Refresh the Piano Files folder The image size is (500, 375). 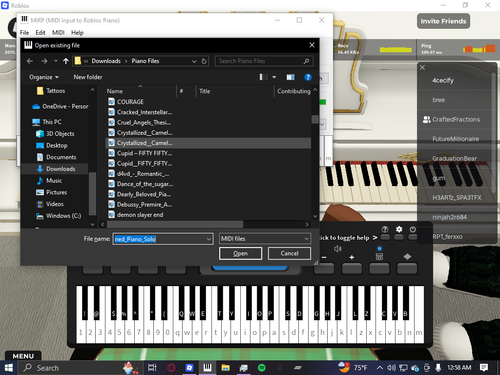[x=204, y=61]
